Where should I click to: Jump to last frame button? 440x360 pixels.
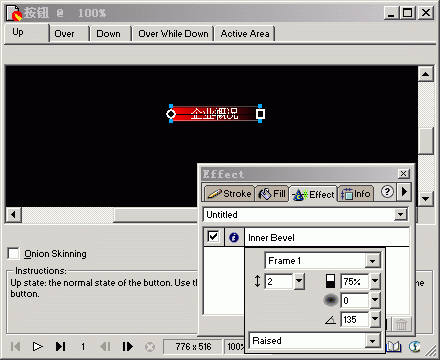(x=60, y=347)
